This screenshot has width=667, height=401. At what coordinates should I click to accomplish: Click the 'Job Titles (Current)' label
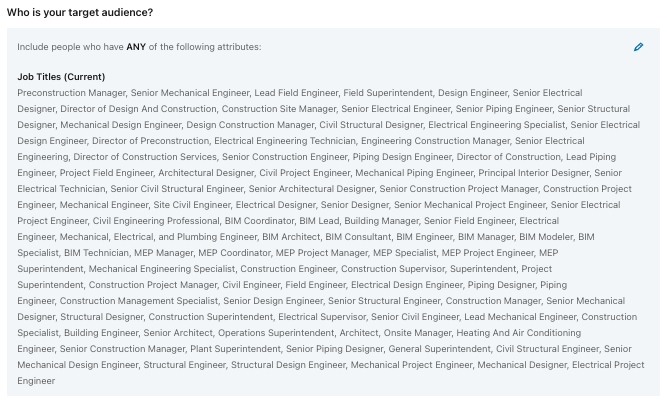click(61, 77)
